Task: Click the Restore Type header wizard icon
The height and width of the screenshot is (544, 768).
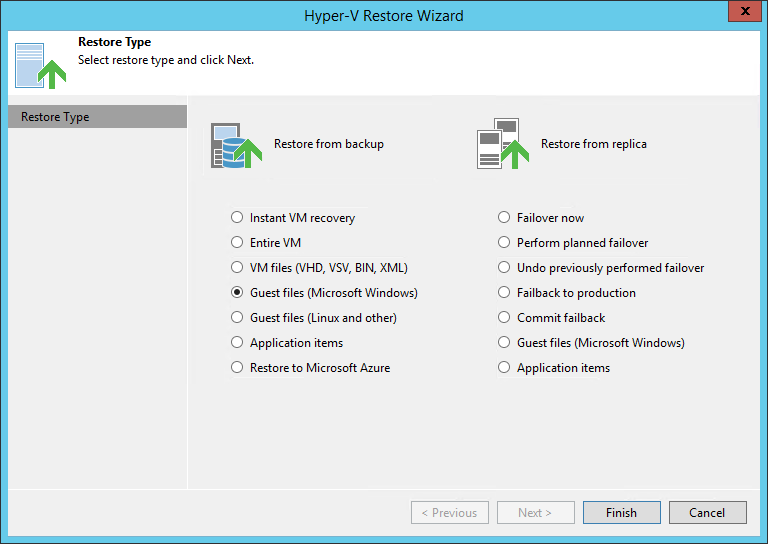Action: (39, 62)
